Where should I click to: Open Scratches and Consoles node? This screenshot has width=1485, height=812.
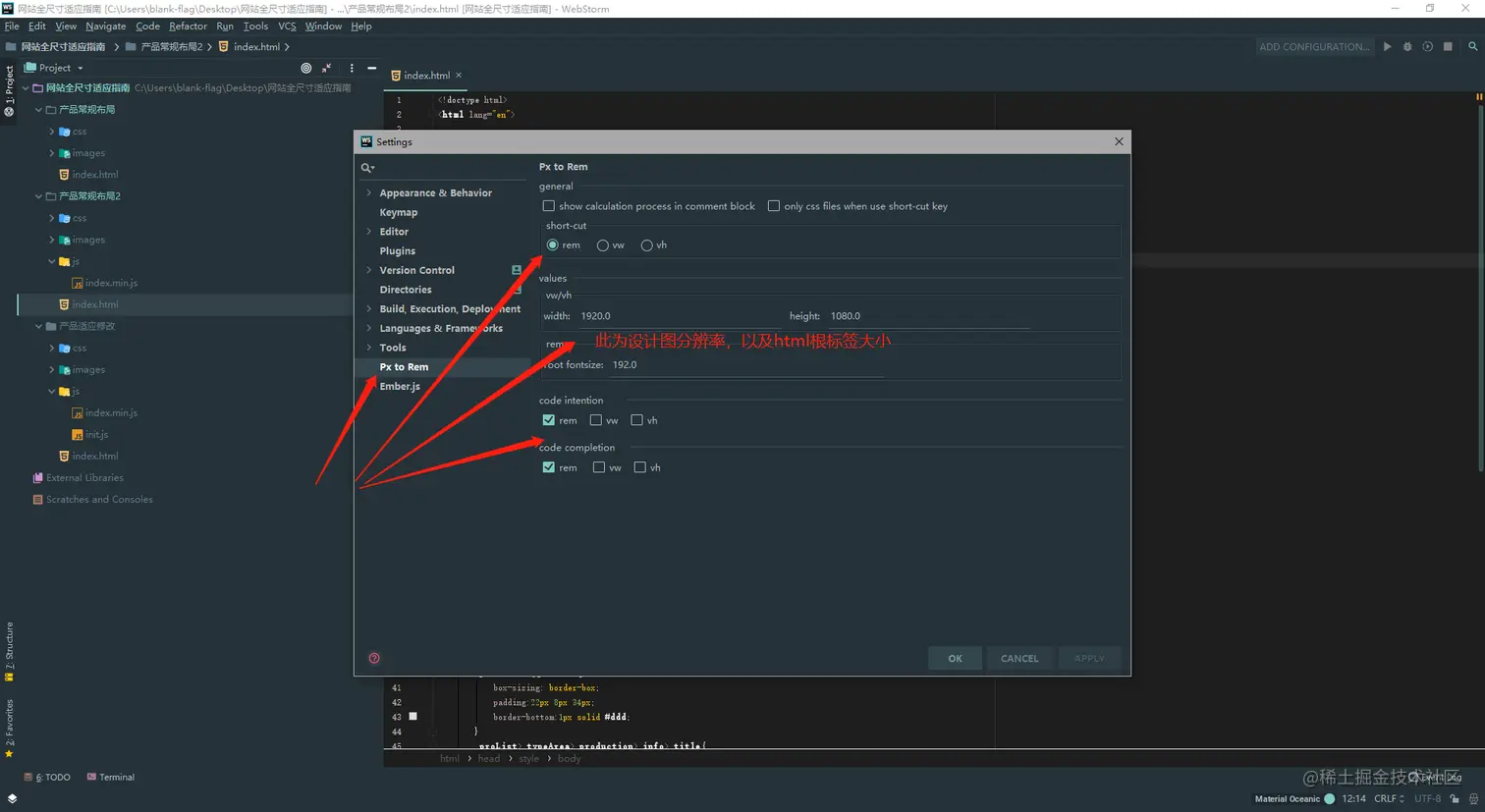pos(92,499)
